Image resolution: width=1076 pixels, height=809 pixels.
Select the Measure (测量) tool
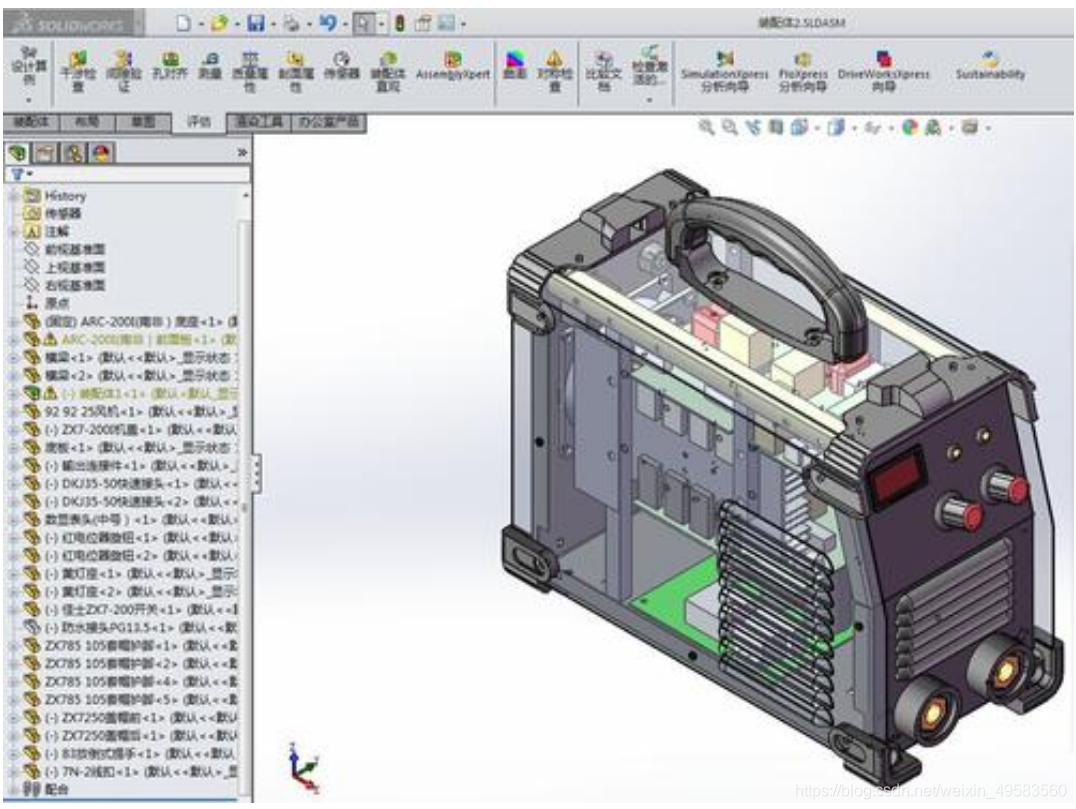pyautogui.click(x=210, y=66)
